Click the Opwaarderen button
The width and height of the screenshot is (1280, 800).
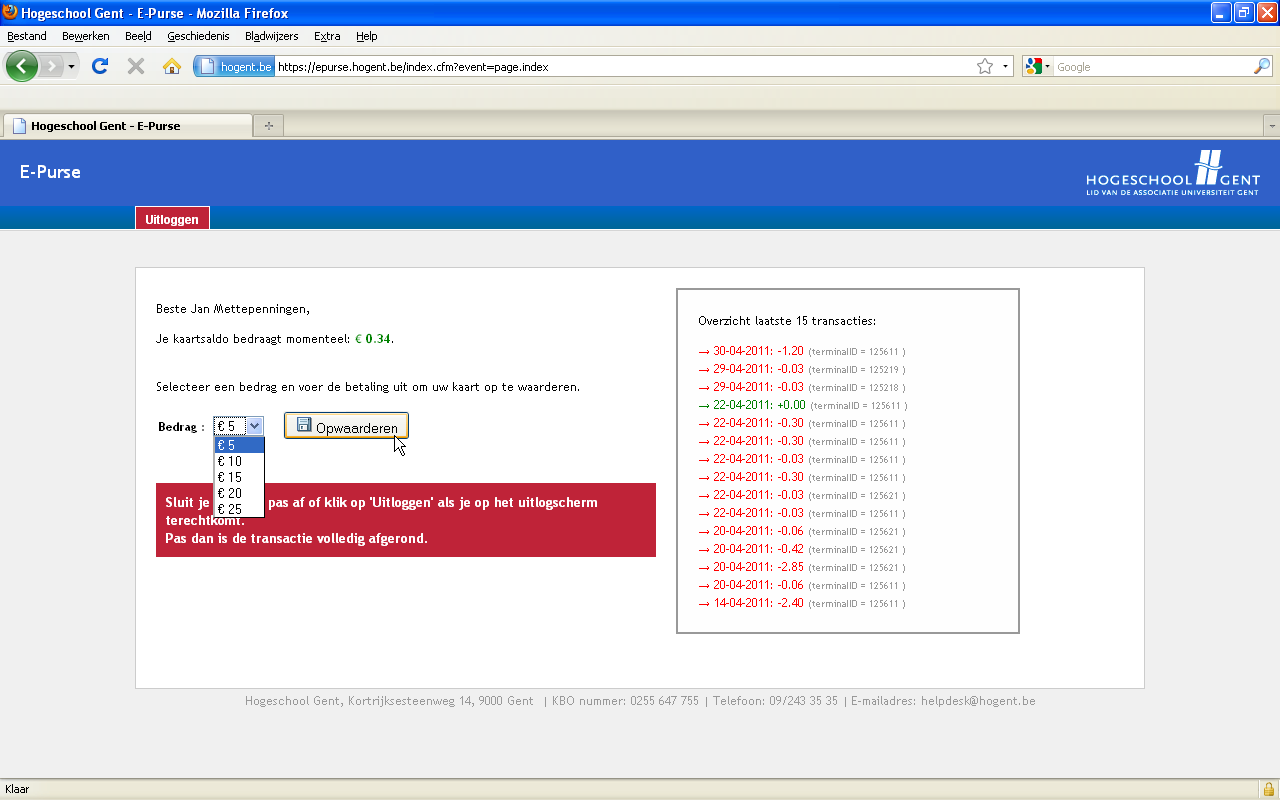coord(346,426)
